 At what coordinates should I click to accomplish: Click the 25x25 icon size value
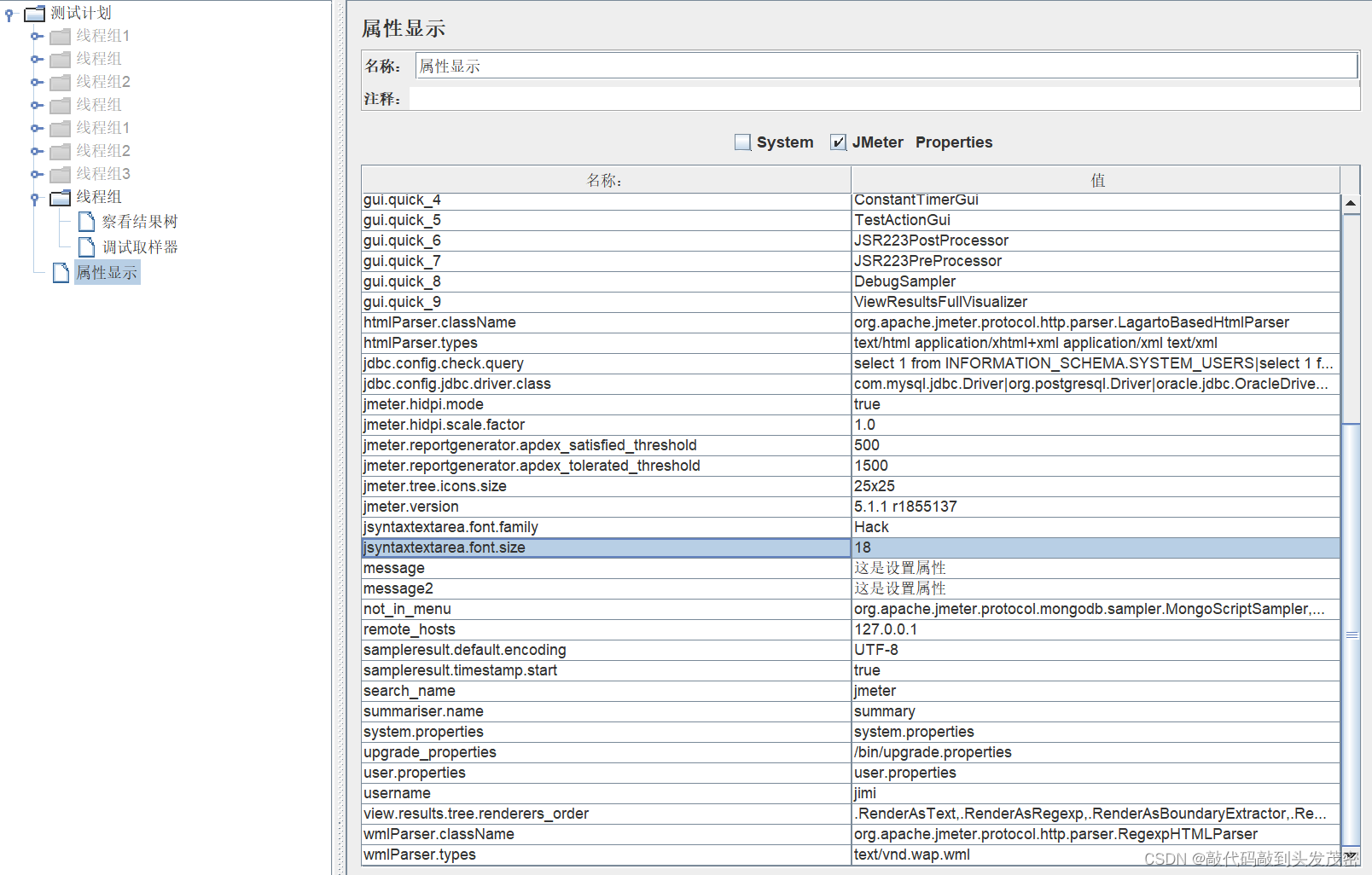point(1096,486)
